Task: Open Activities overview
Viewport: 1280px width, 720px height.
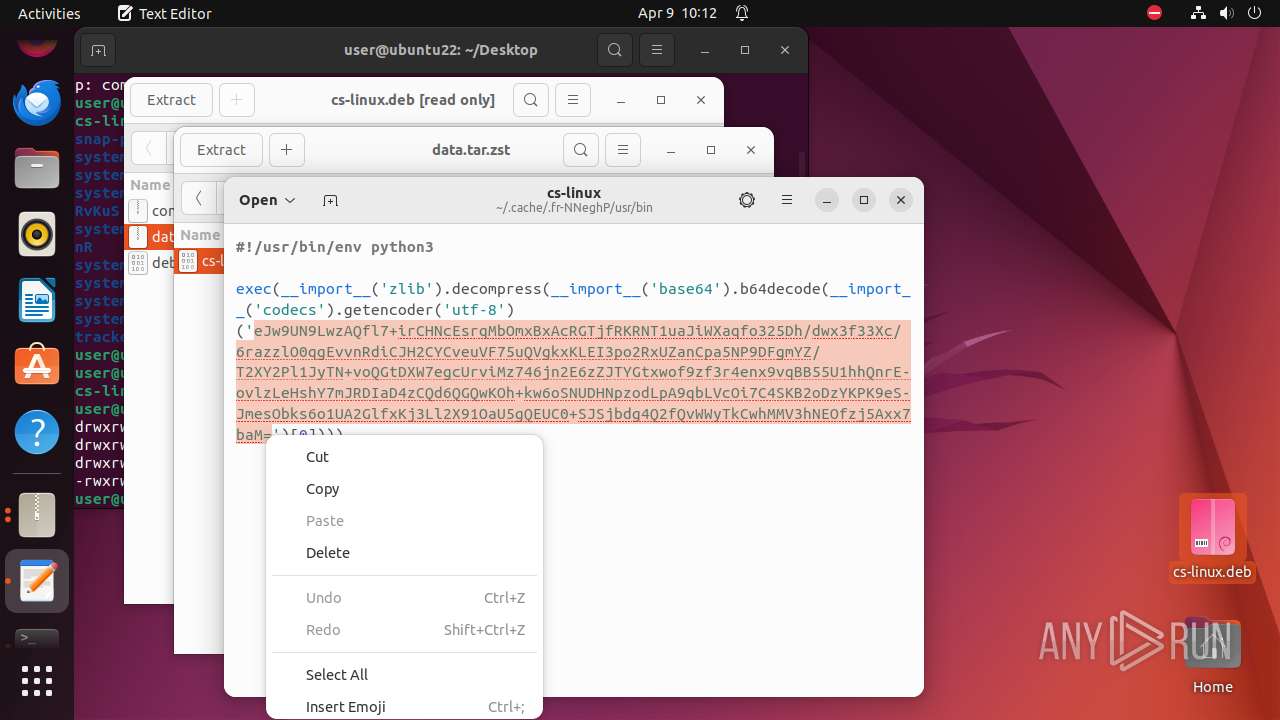Action: (x=49, y=13)
